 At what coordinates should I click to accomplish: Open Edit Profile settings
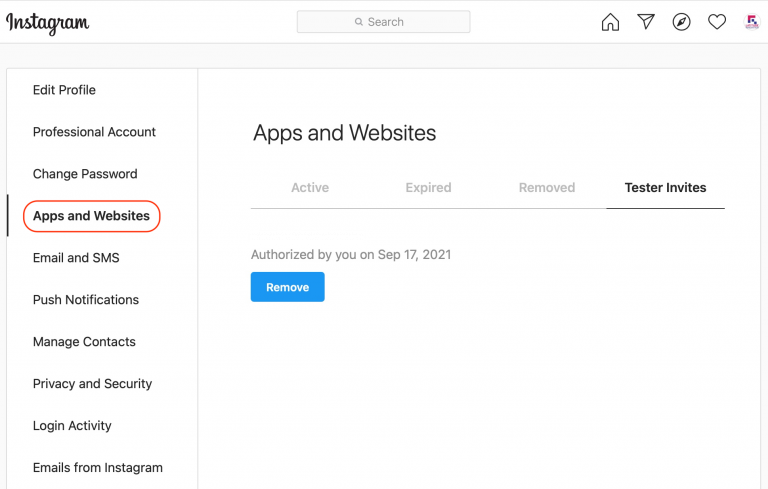click(64, 90)
